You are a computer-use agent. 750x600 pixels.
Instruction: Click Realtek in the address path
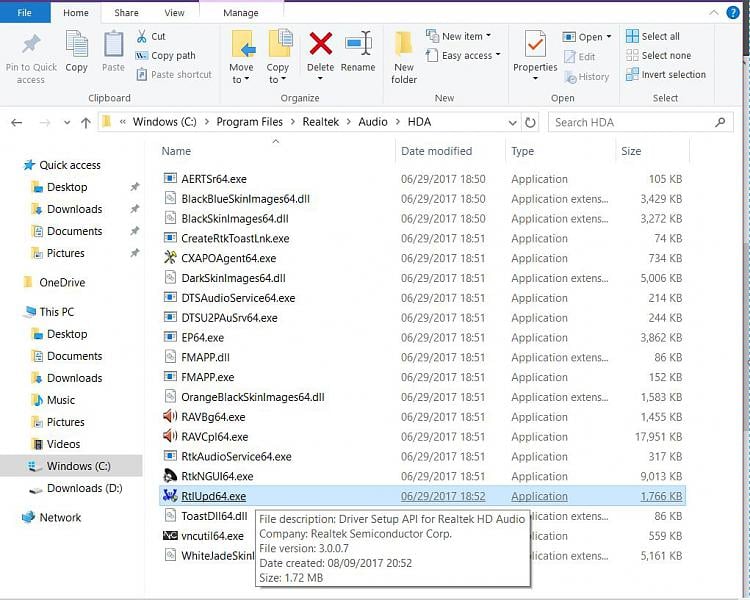[320, 122]
